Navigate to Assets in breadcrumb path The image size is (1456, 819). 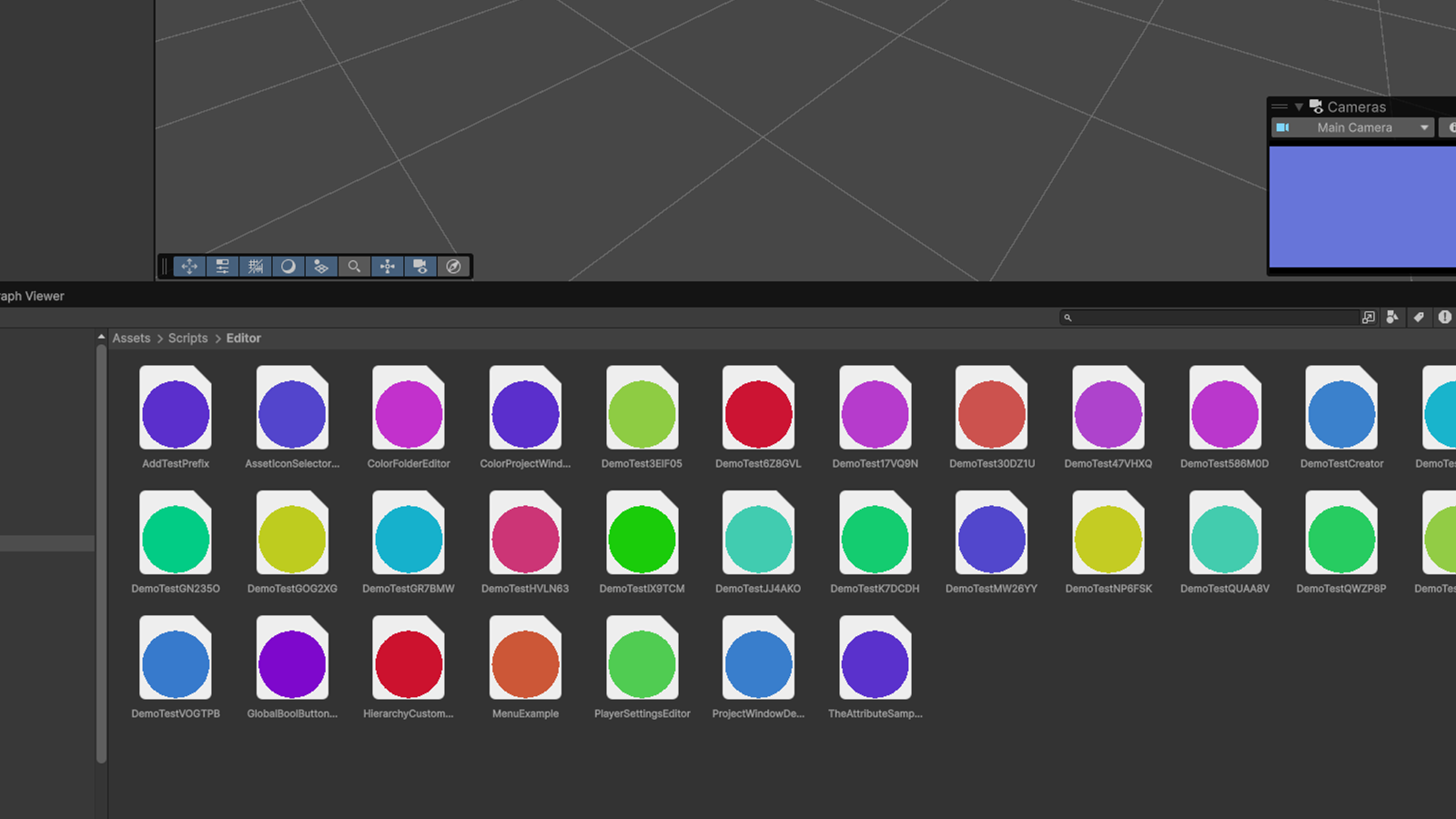pos(131,339)
